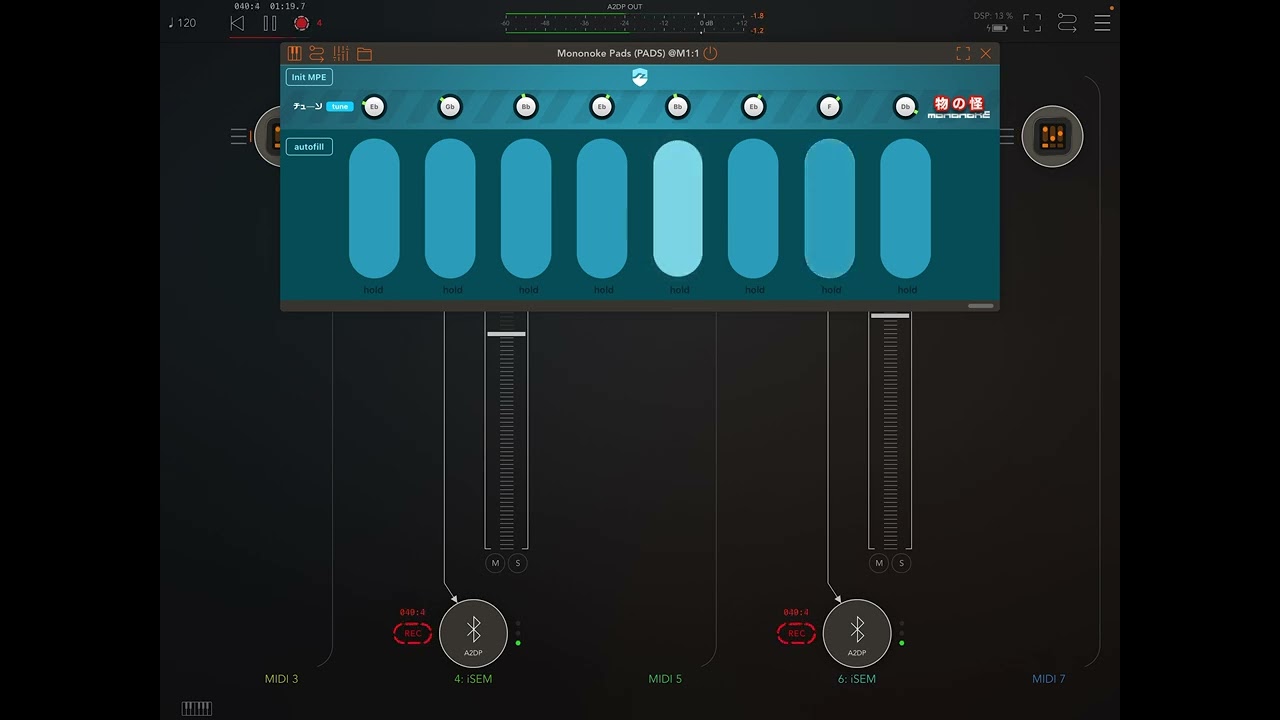Click the Gb tuning knob
The height and width of the screenshot is (720, 1280).
(x=450, y=106)
